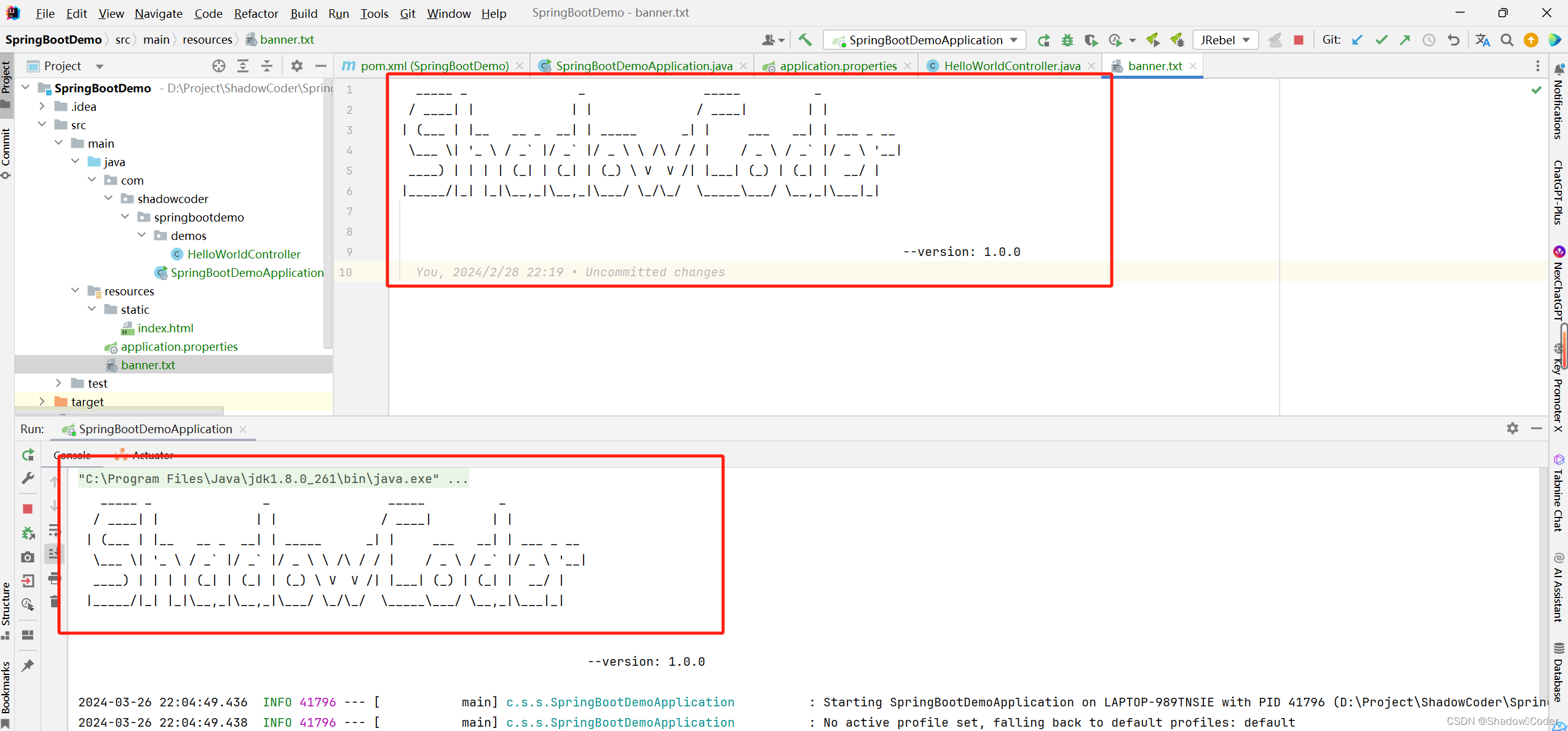Viewport: 1568px width, 731px height.
Task: Toggle the Notifications side panel
Action: pyautogui.click(x=1559, y=102)
